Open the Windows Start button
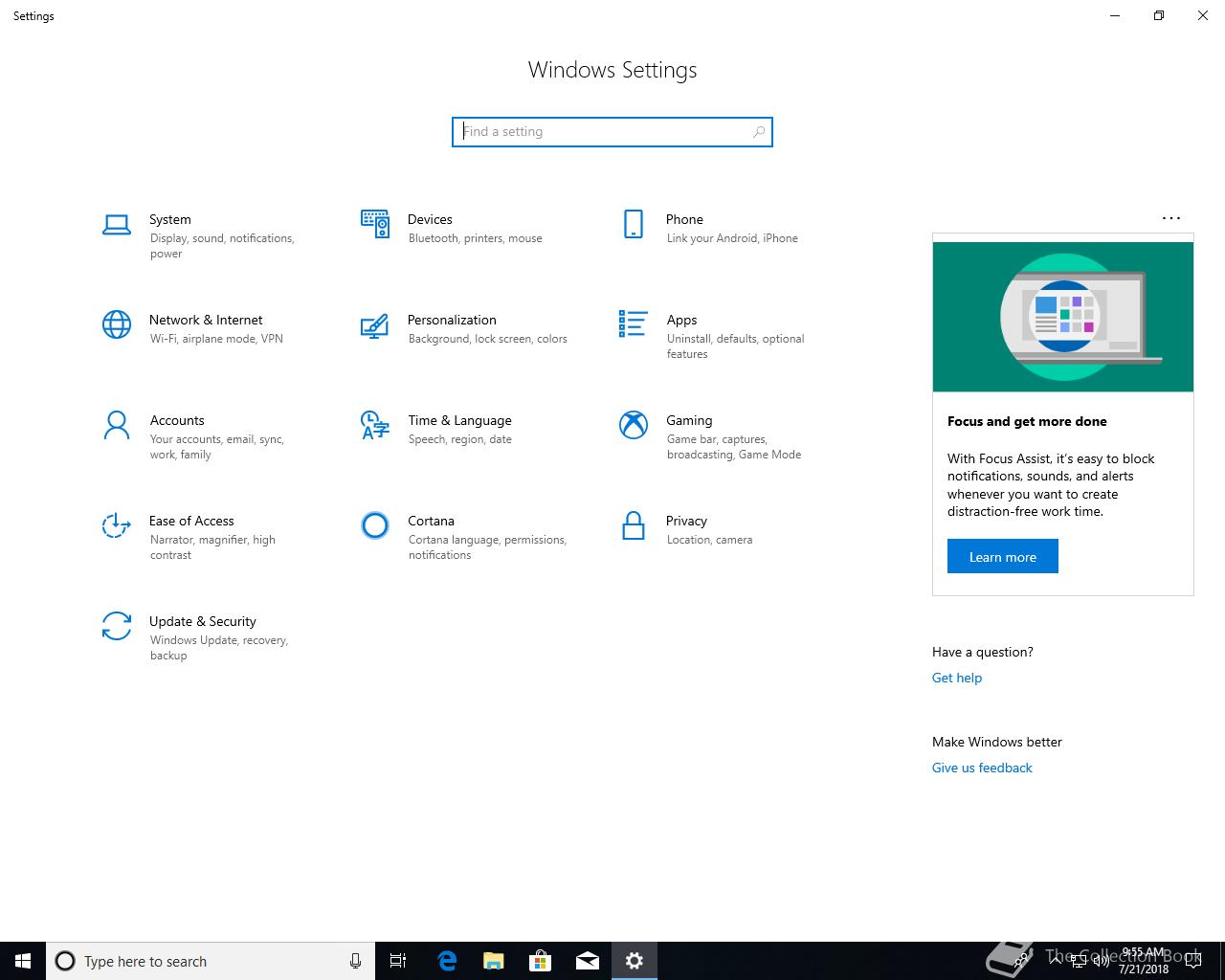The width and height of the screenshot is (1225, 980). (x=23, y=961)
